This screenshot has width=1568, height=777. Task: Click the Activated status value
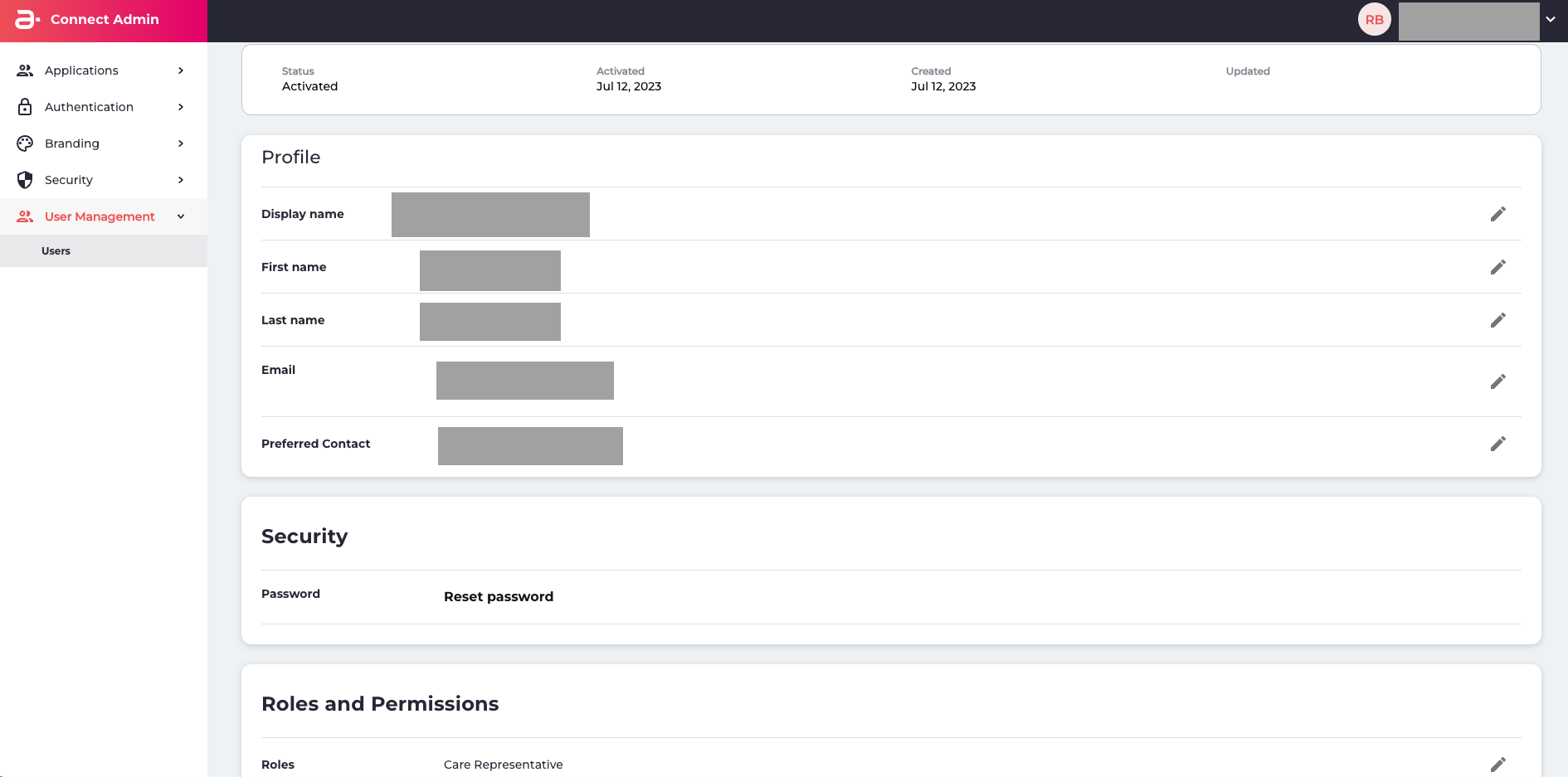pyautogui.click(x=309, y=86)
